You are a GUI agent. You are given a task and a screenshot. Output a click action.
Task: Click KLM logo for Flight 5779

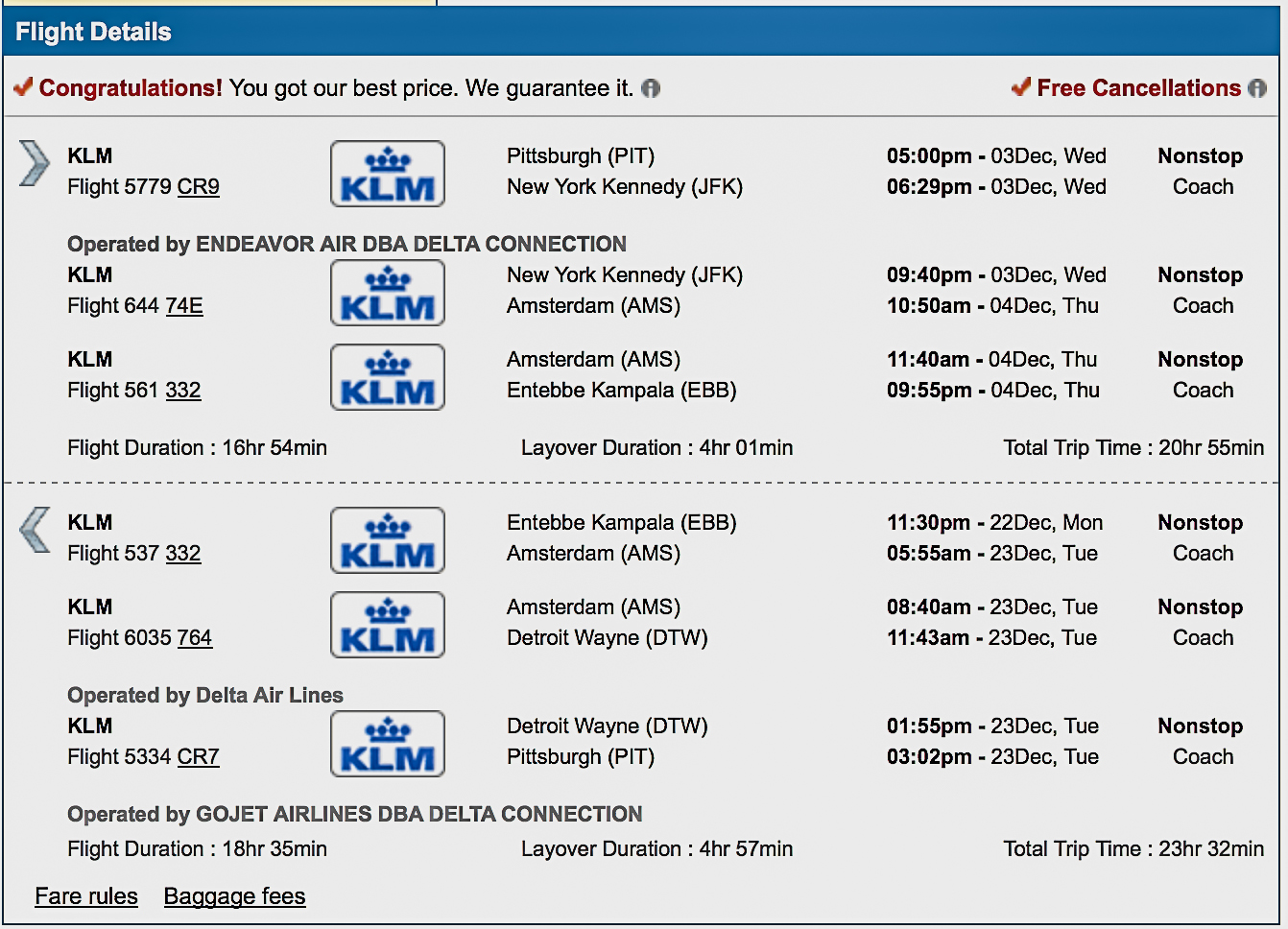coord(388,174)
